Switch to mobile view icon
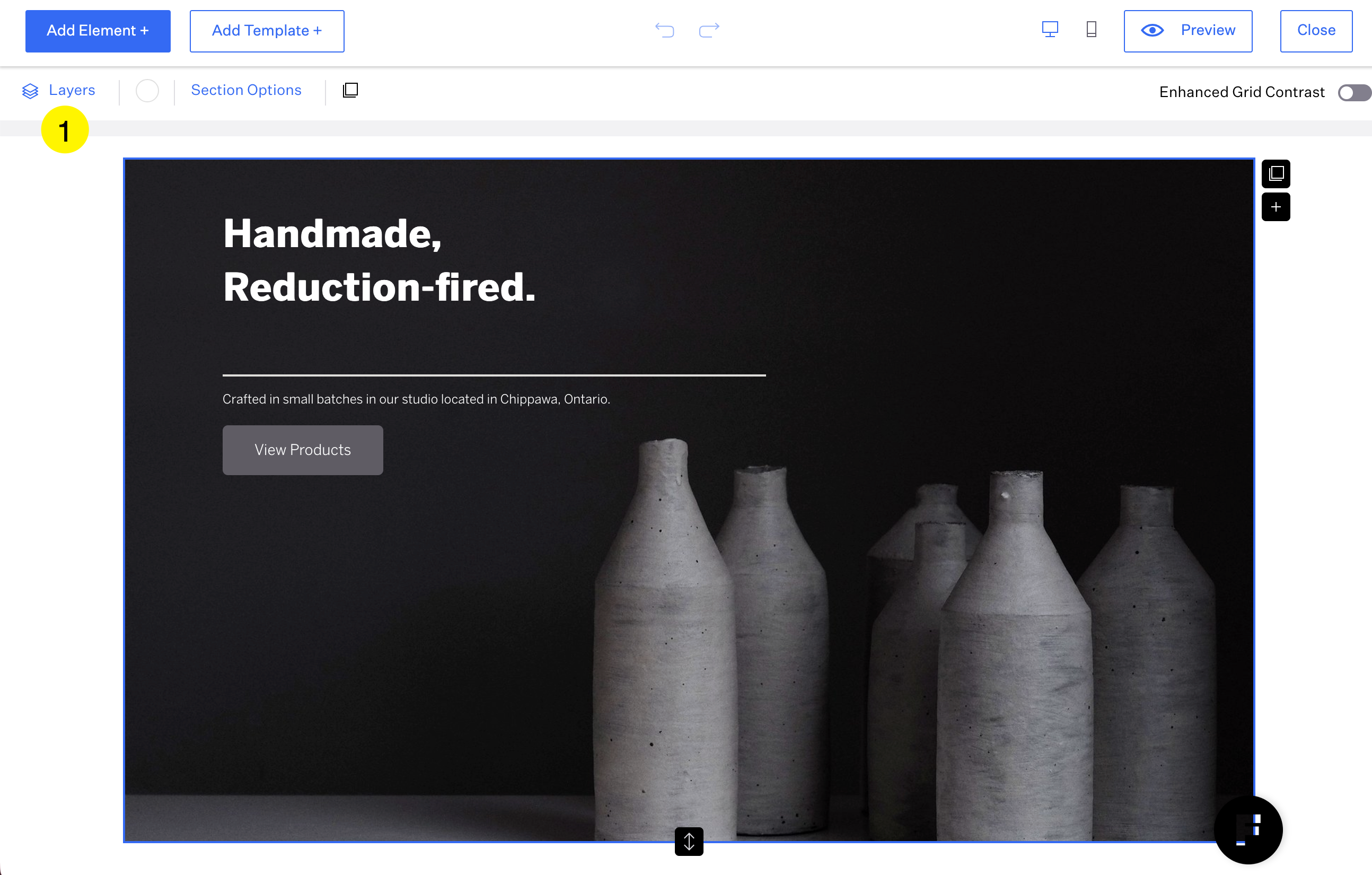Viewport: 1372px width, 875px height. coord(1091,30)
